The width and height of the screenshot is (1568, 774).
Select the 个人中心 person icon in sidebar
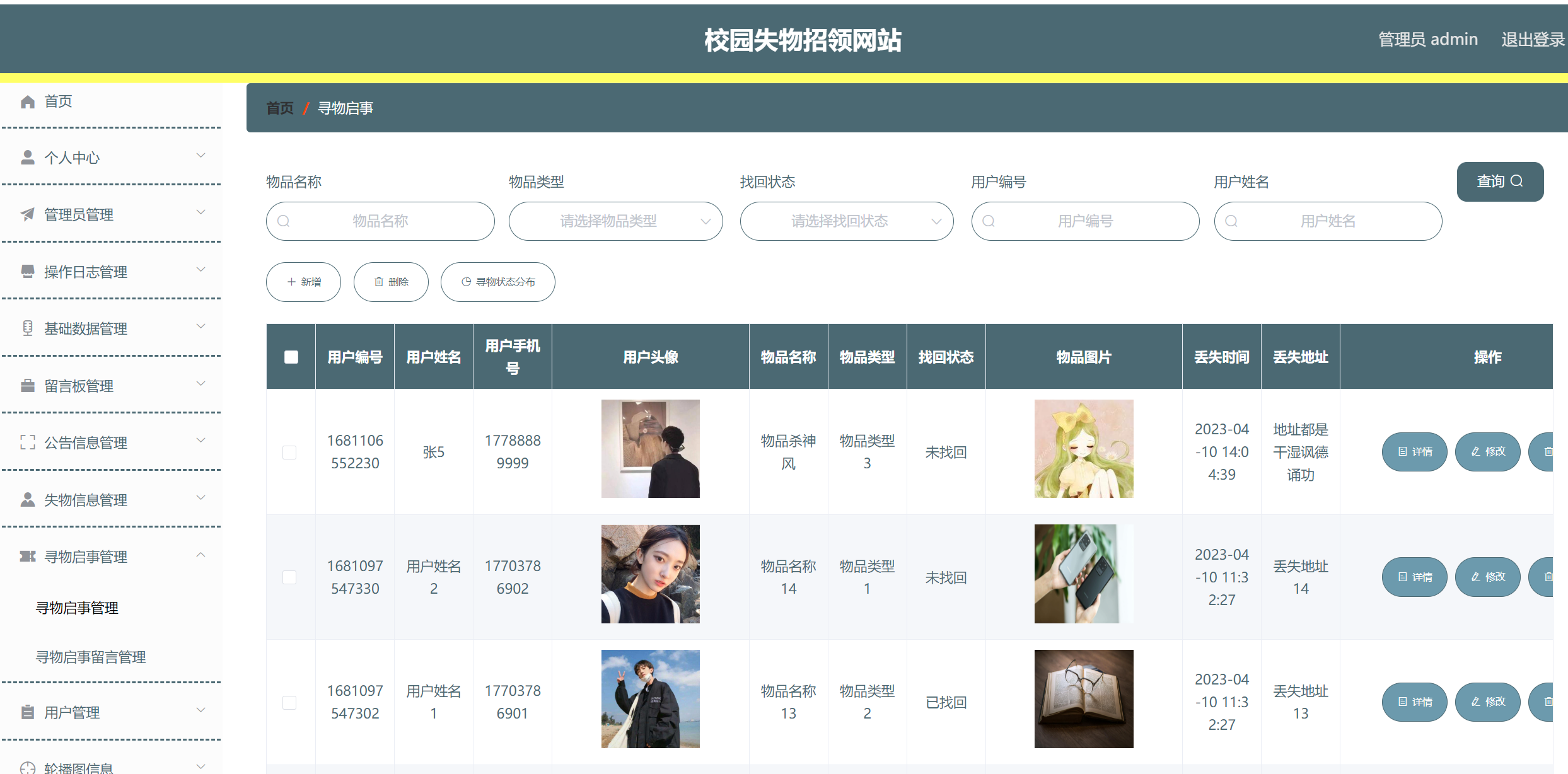pyautogui.click(x=28, y=156)
